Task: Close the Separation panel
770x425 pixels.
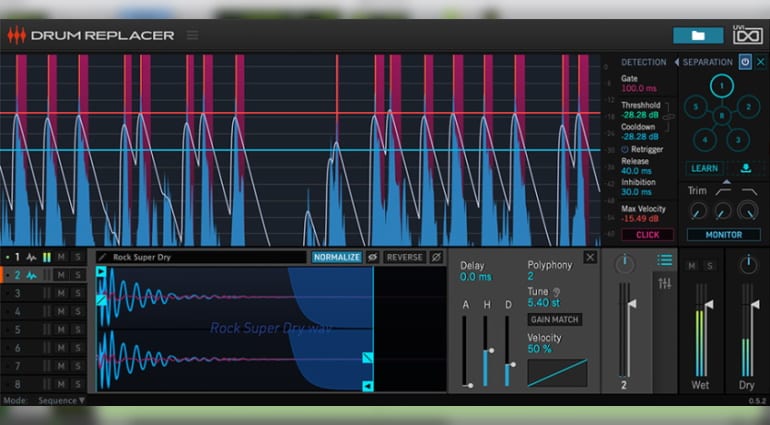Action: point(761,62)
